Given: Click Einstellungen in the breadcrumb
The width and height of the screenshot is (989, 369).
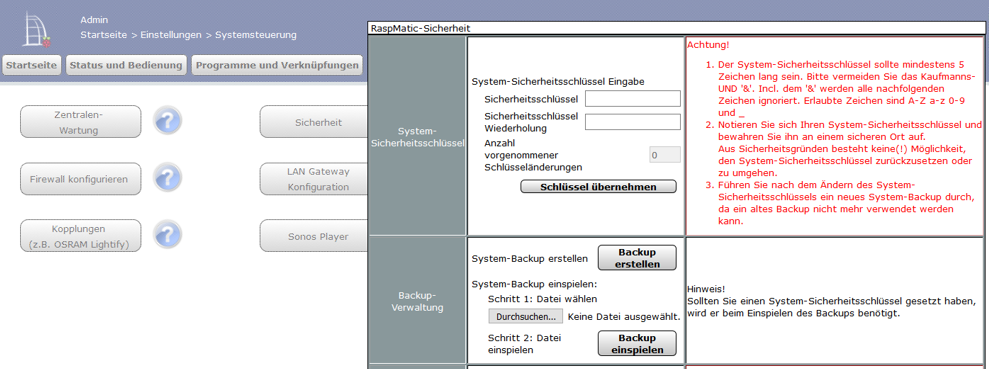Looking at the screenshot, I should click(x=171, y=35).
